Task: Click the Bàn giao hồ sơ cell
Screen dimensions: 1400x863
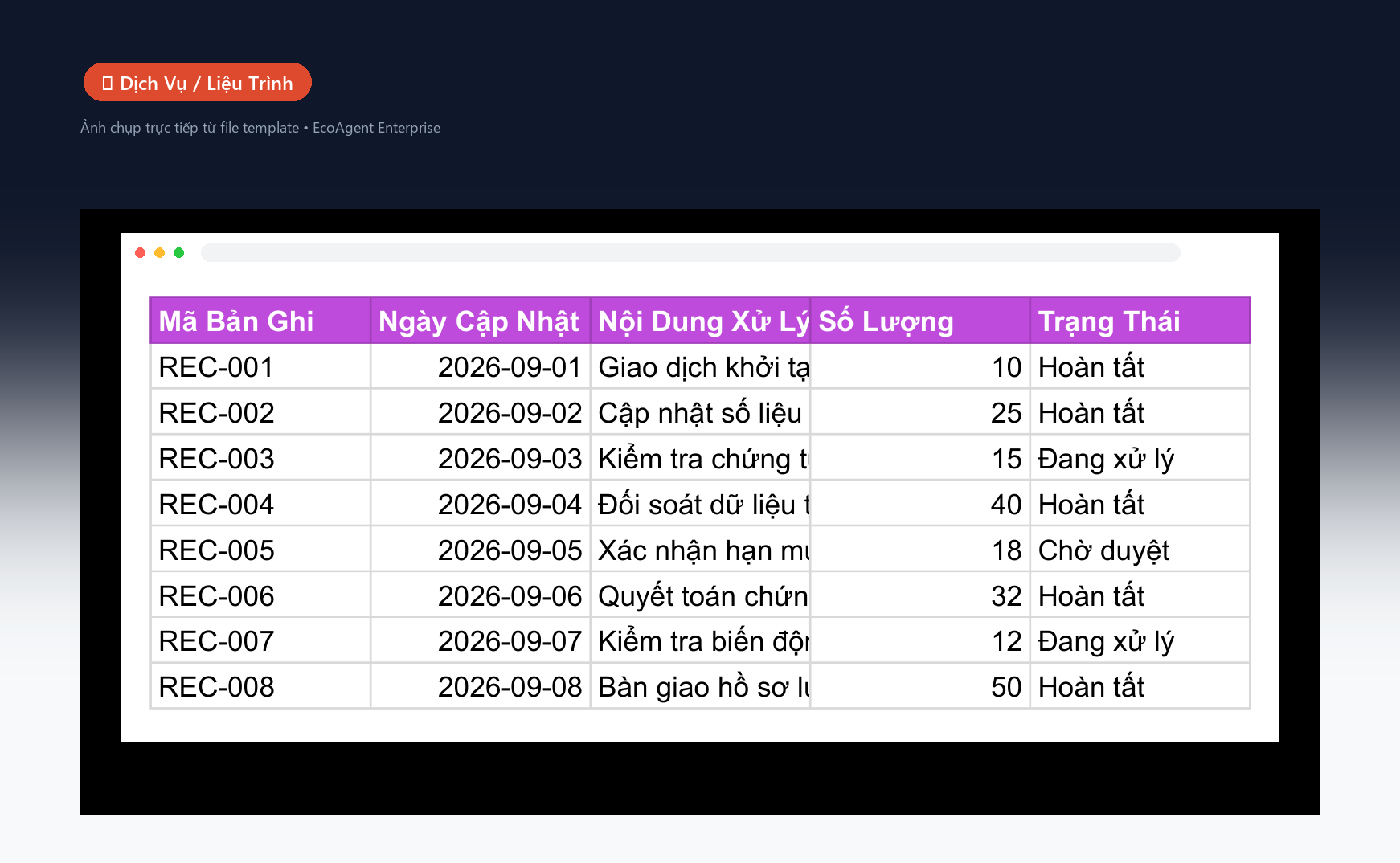Action: [700, 686]
